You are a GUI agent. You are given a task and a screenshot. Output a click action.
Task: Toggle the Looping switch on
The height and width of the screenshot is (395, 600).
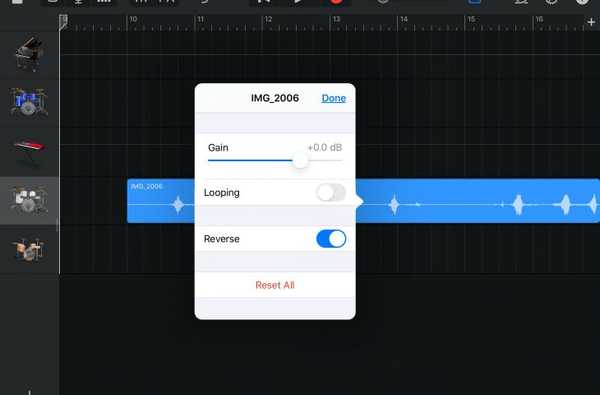331,193
